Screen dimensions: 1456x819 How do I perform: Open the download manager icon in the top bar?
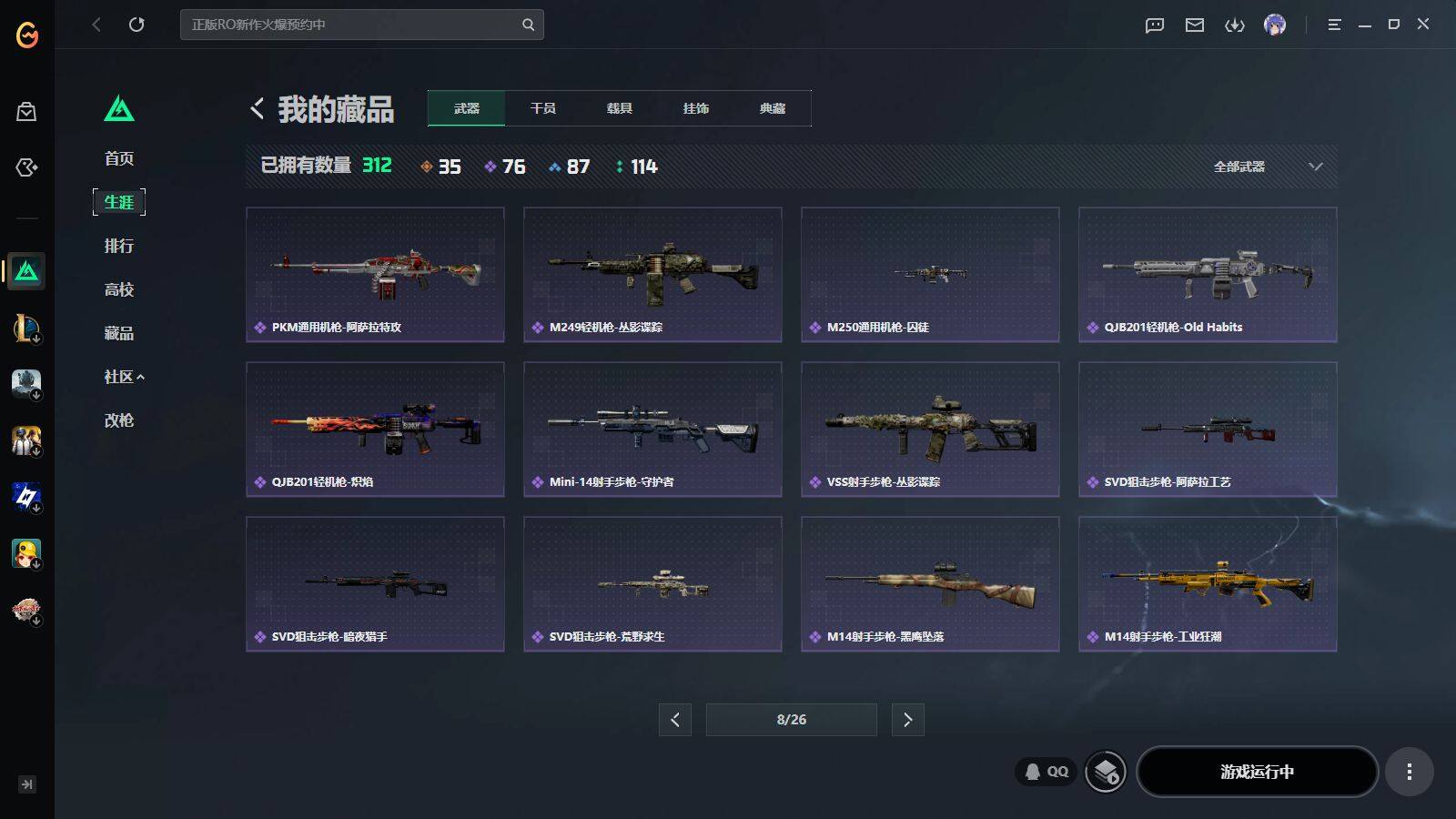(1235, 25)
